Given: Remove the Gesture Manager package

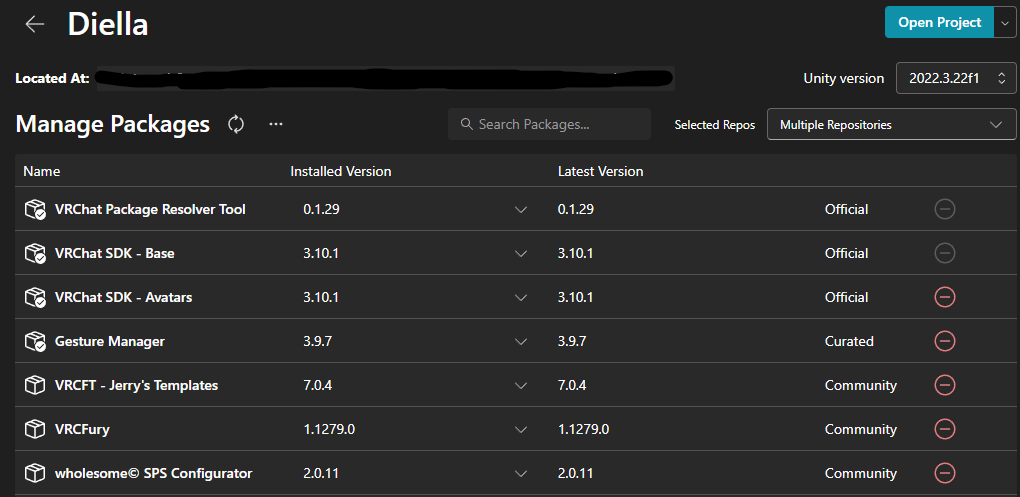Looking at the screenshot, I should [944, 341].
